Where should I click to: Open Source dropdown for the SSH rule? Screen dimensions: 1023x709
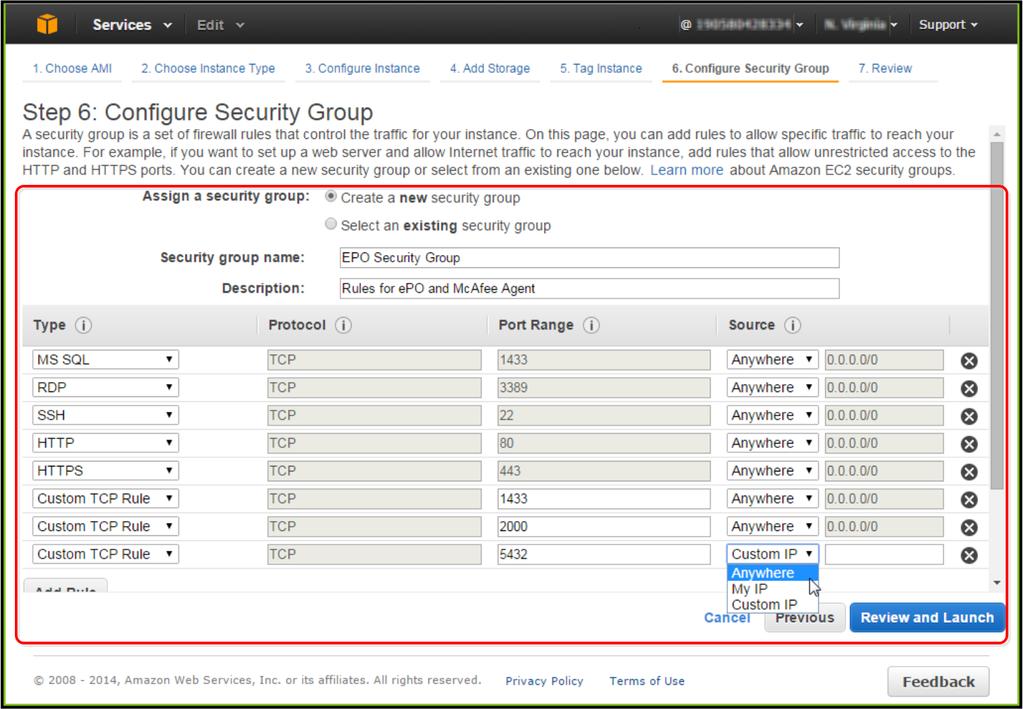772,415
